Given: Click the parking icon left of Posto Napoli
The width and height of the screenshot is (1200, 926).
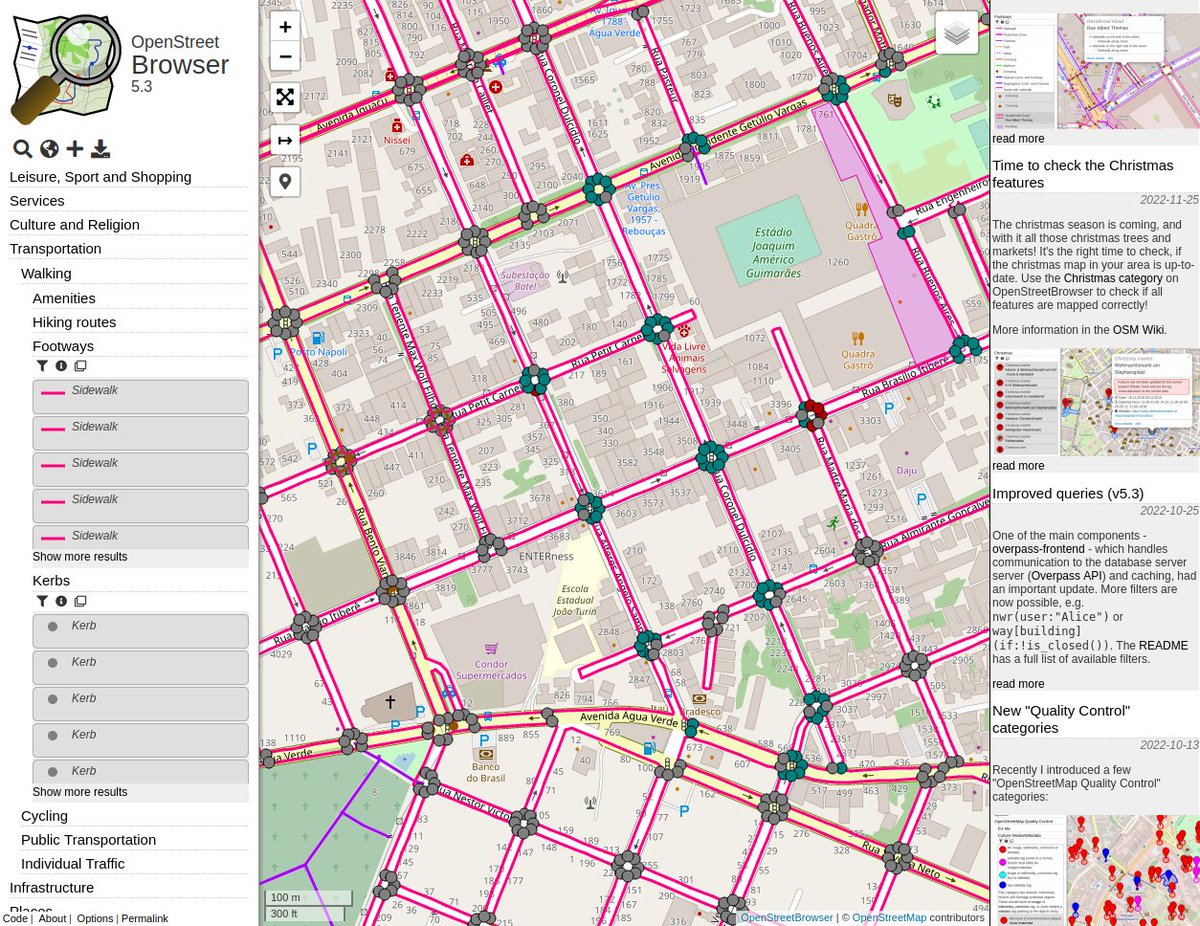Looking at the screenshot, I should pyautogui.click(x=277, y=353).
